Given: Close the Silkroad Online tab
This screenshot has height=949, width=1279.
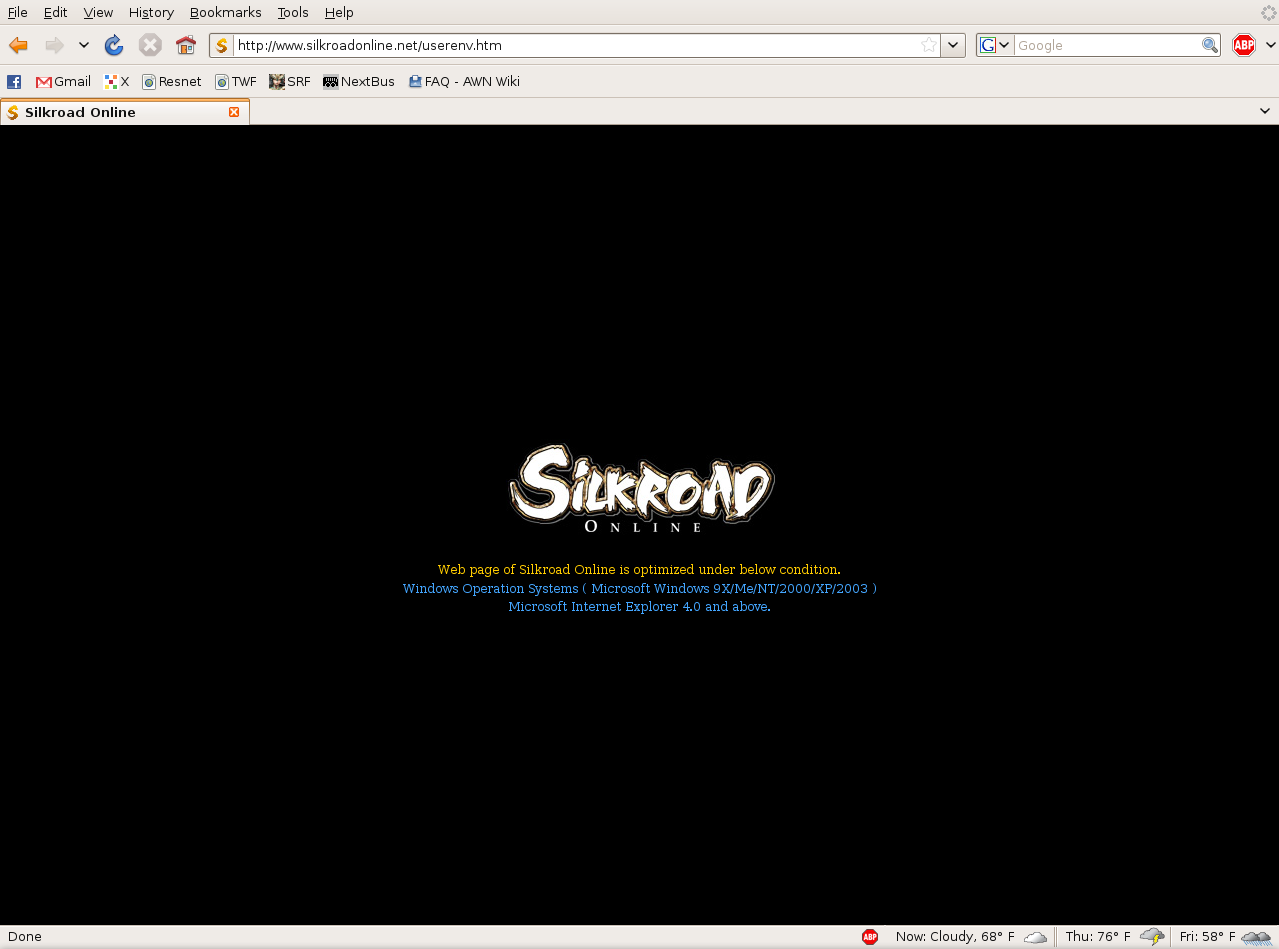Looking at the screenshot, I should (x=234, y=112).
